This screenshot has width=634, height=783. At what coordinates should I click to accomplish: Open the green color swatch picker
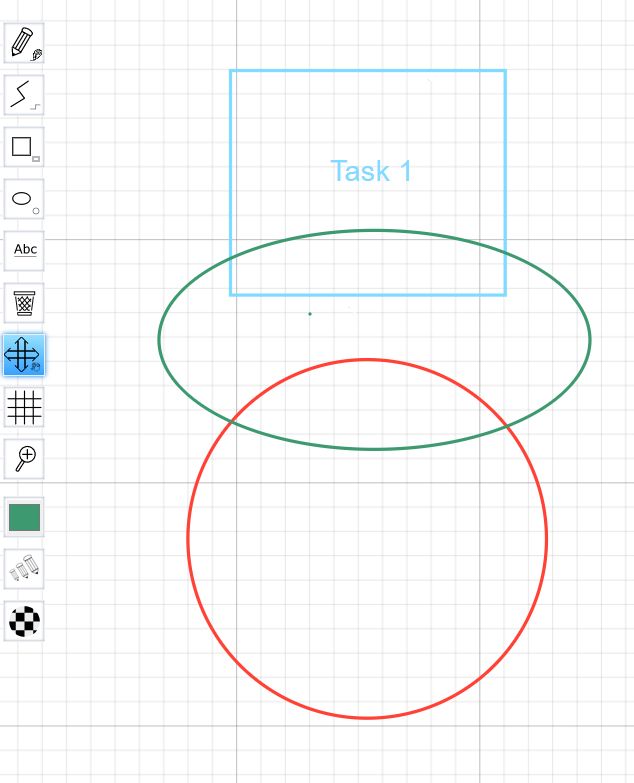[24, 517]
